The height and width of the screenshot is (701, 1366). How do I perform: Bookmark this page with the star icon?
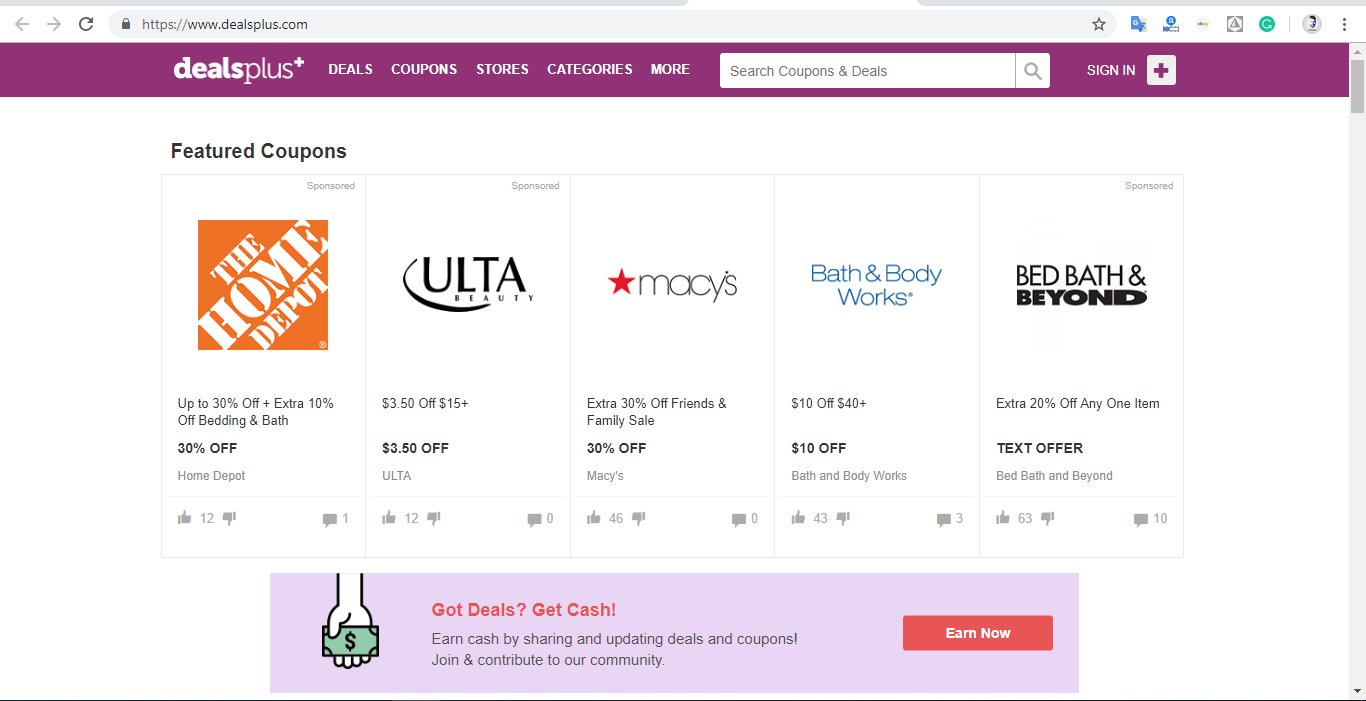pyautogui.click(x=1099, y=24)
